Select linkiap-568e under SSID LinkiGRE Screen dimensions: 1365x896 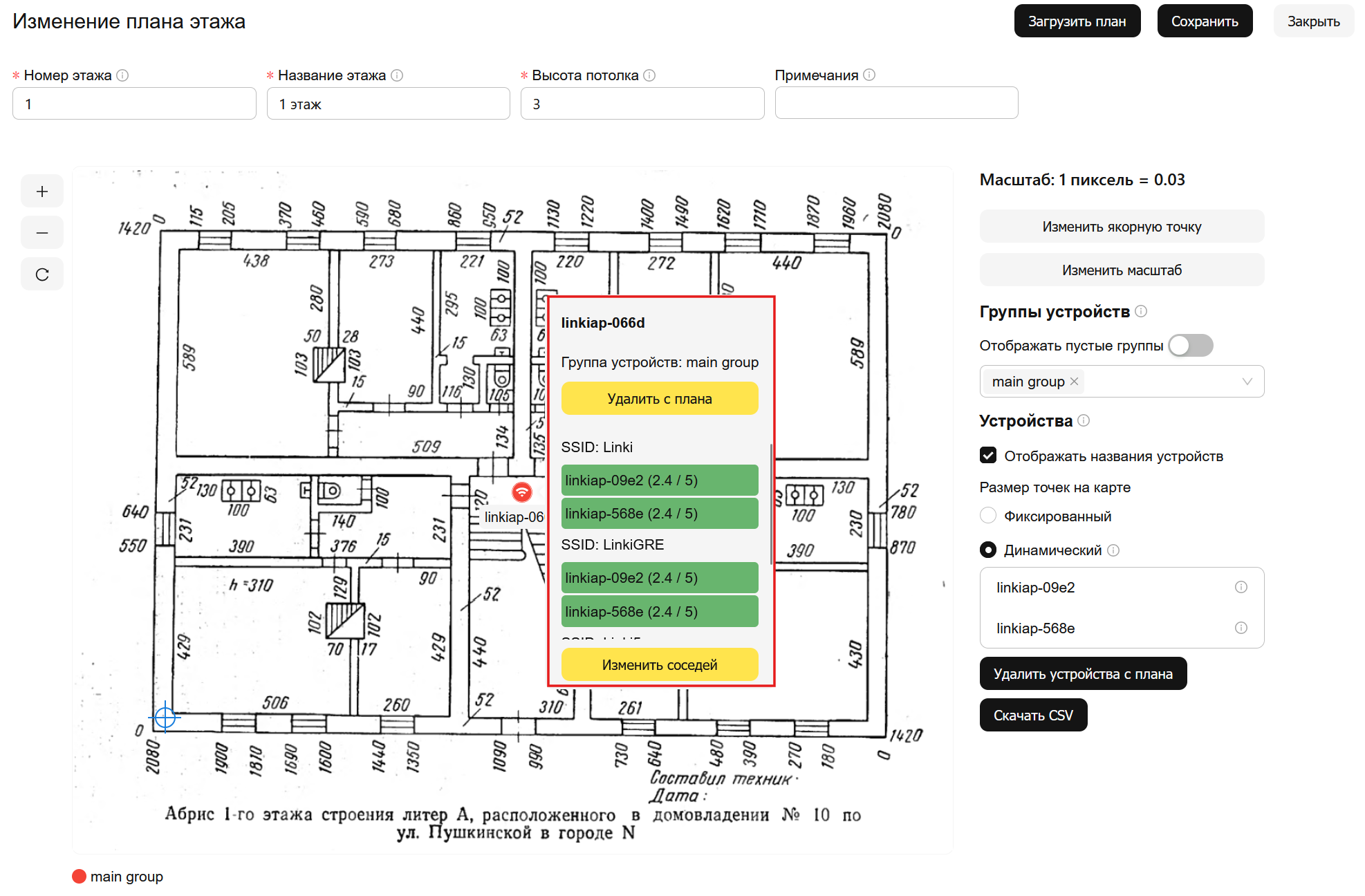tap(660, 612)
